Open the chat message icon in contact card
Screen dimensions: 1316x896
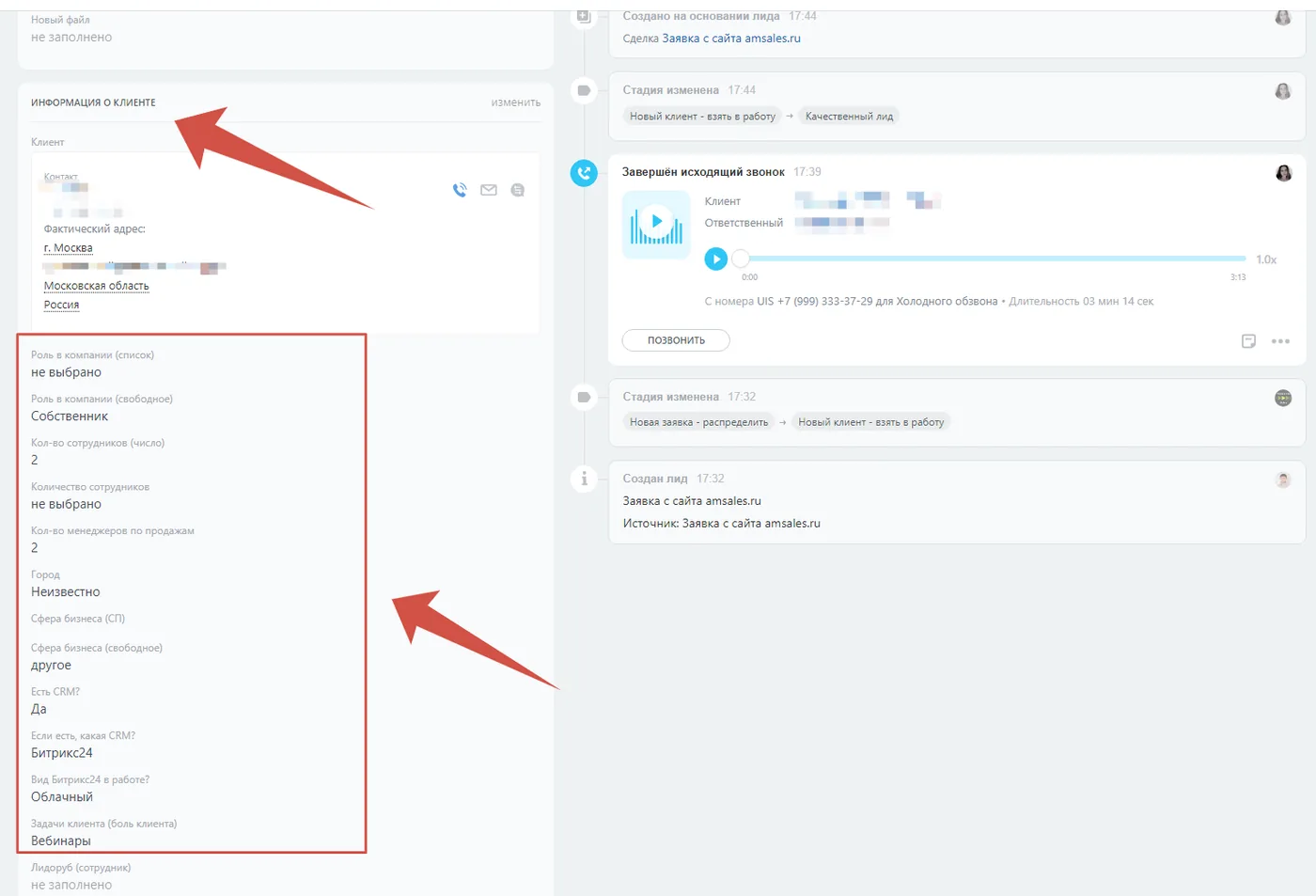coord(517,190)
